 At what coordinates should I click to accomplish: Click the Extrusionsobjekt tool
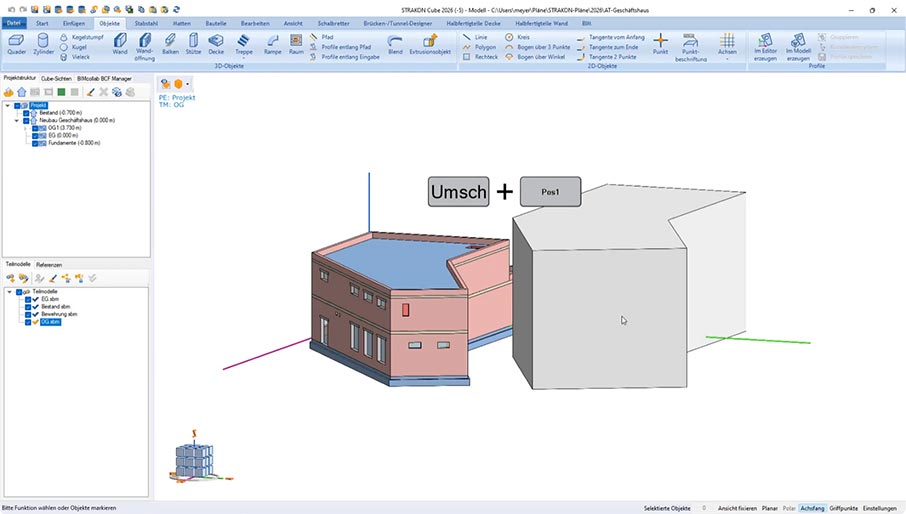click(x=430, y=43)
